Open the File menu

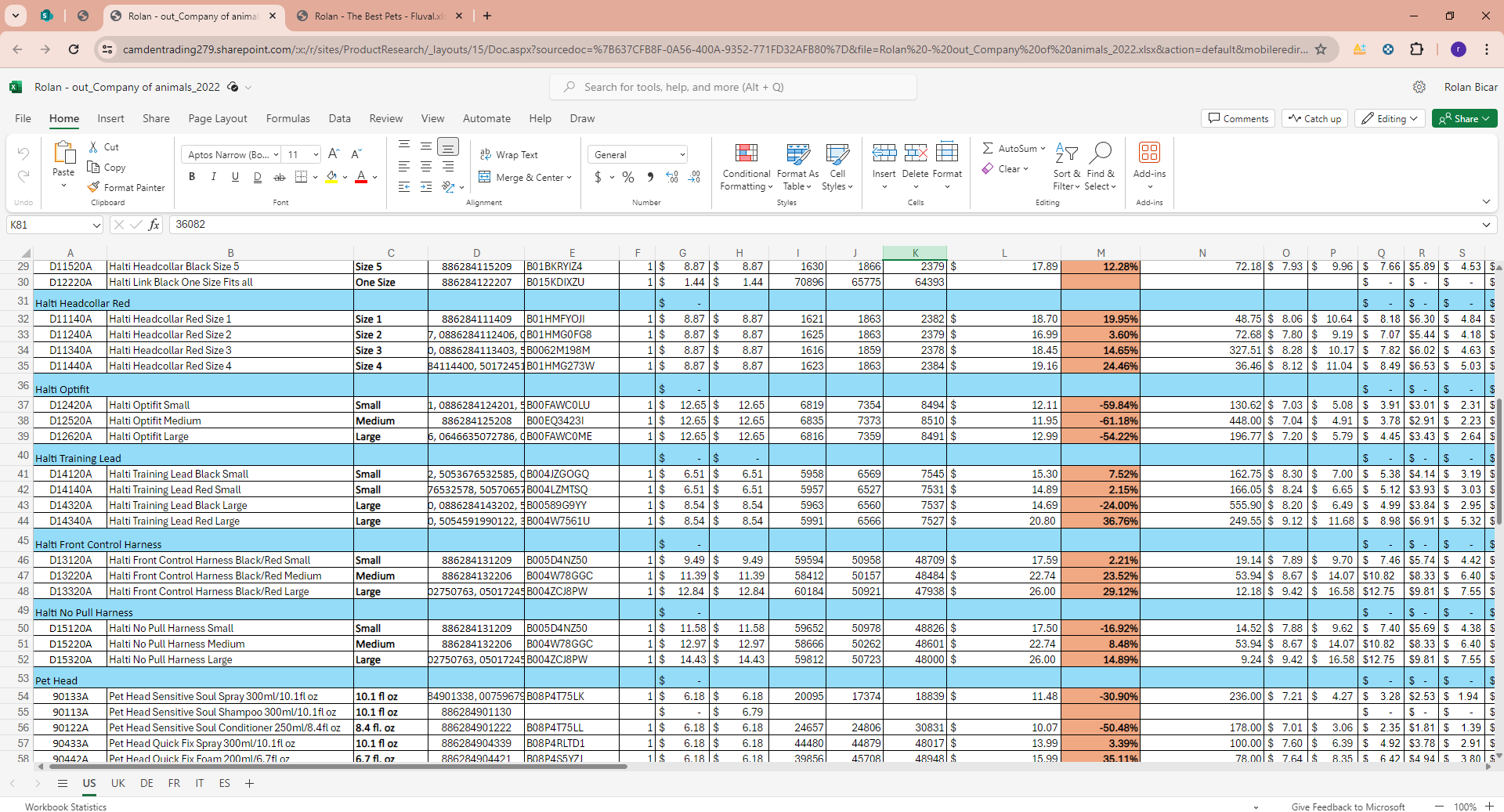point(23,118)
